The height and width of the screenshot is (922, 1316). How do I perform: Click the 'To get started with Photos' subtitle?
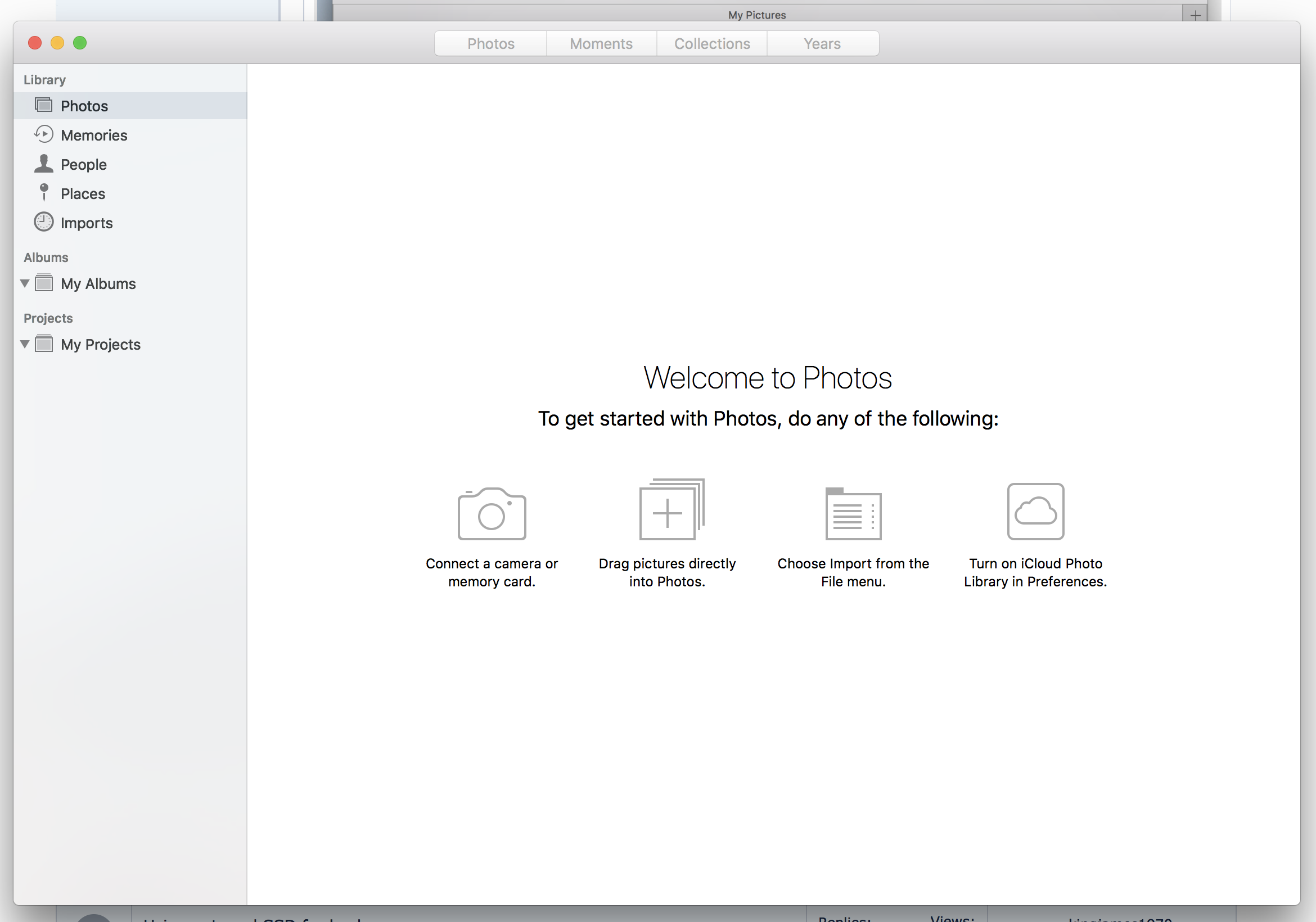tap(768, 419)
